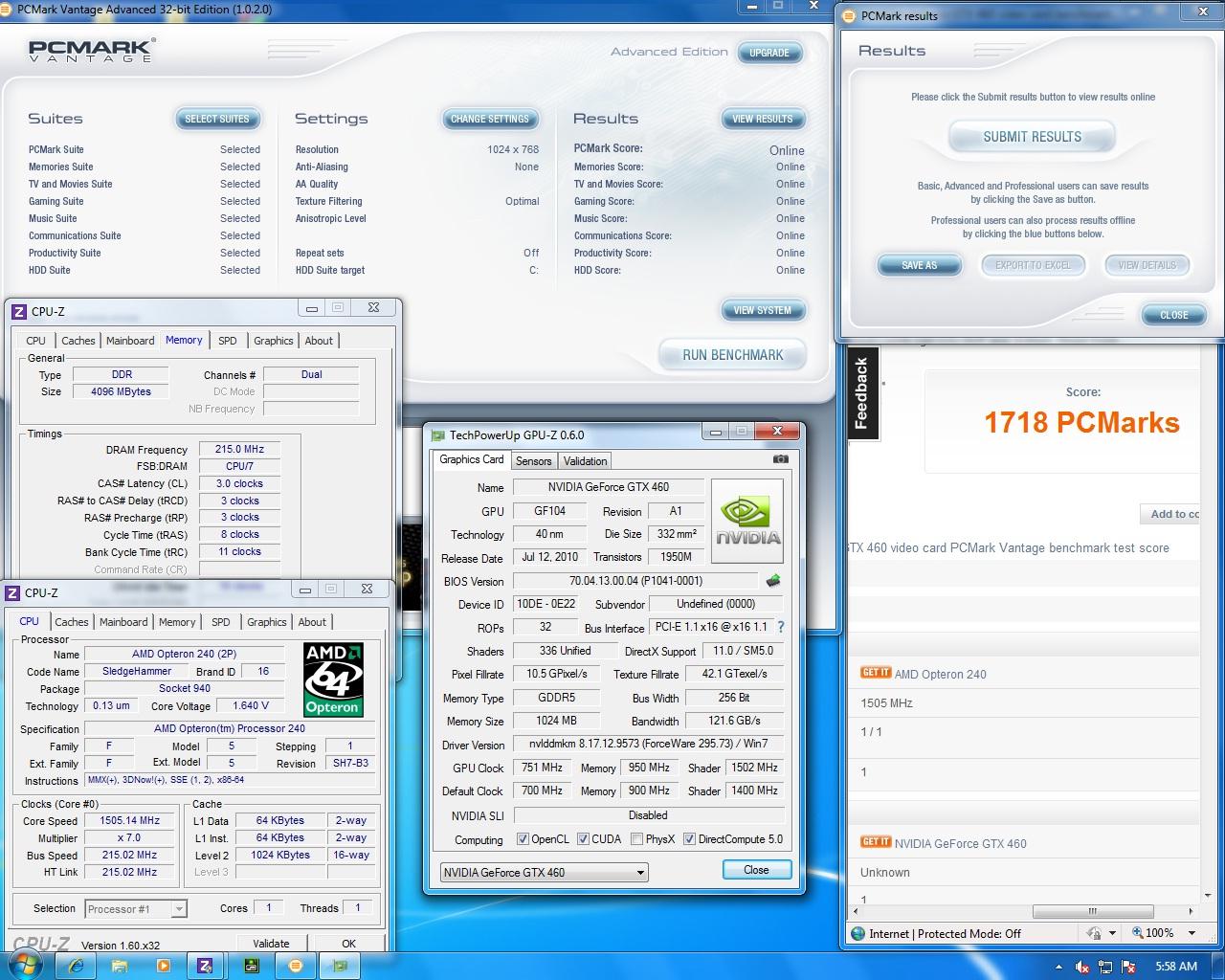Close the GPU-Z dialog with Close button

pos(756,870)
